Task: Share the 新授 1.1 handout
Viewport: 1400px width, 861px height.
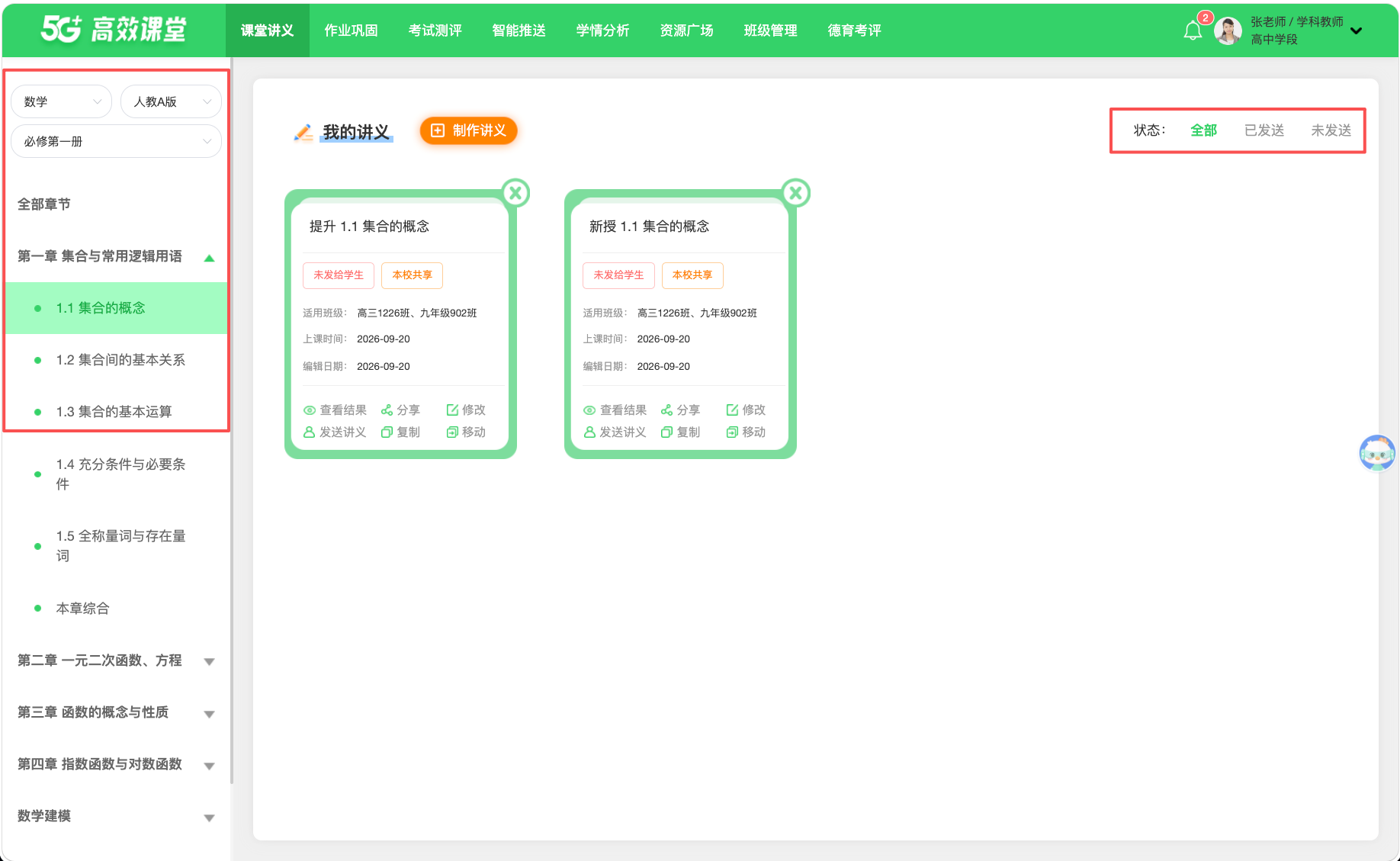Action: 680,410
